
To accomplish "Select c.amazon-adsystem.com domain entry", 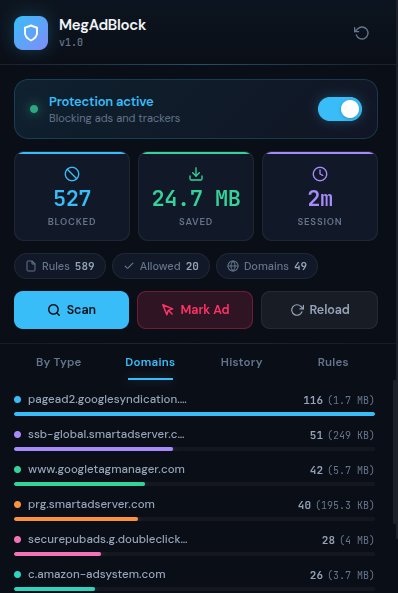I will point(194,580).
